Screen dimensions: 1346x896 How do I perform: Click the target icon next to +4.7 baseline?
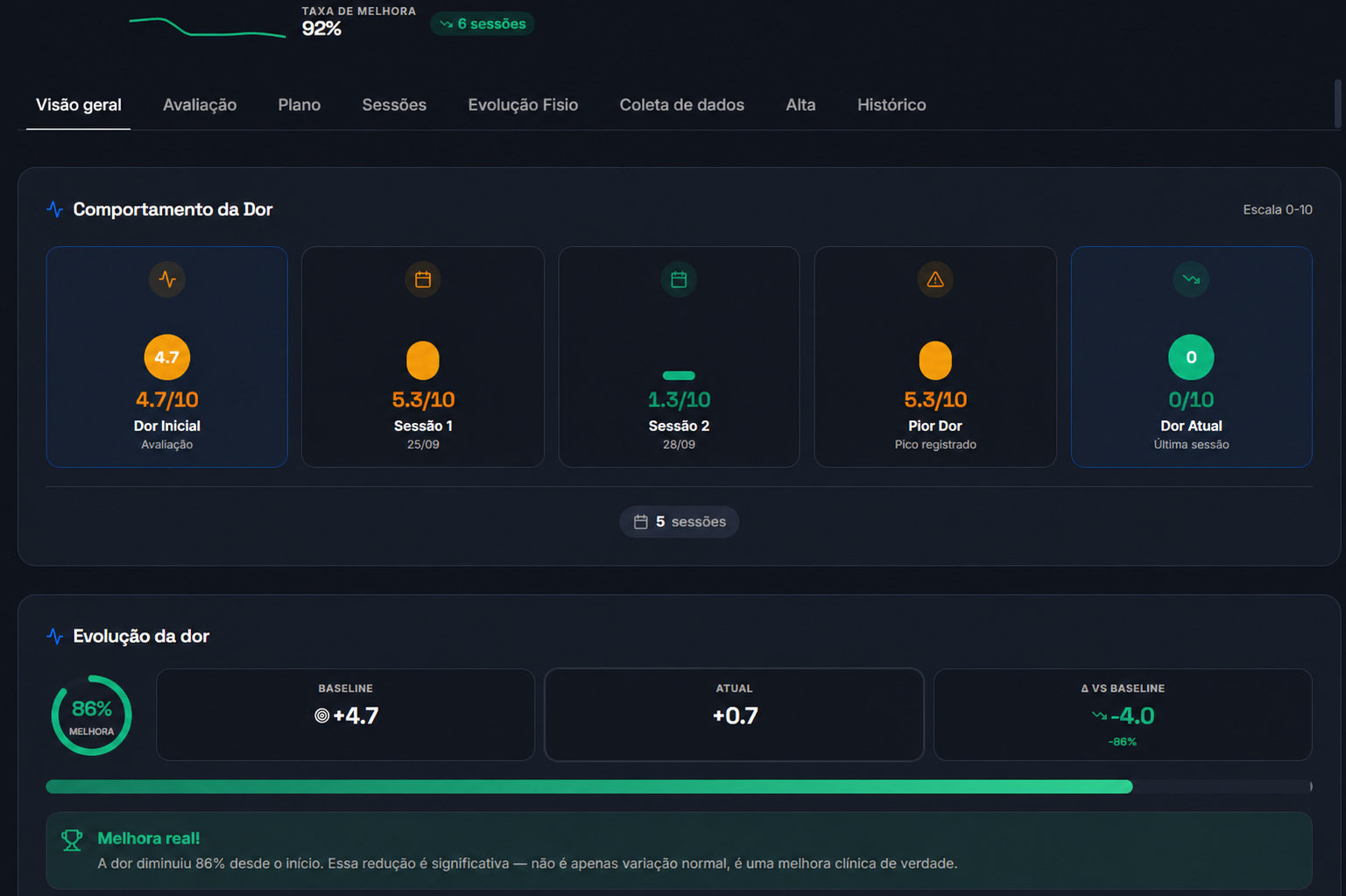coord(321,716)
